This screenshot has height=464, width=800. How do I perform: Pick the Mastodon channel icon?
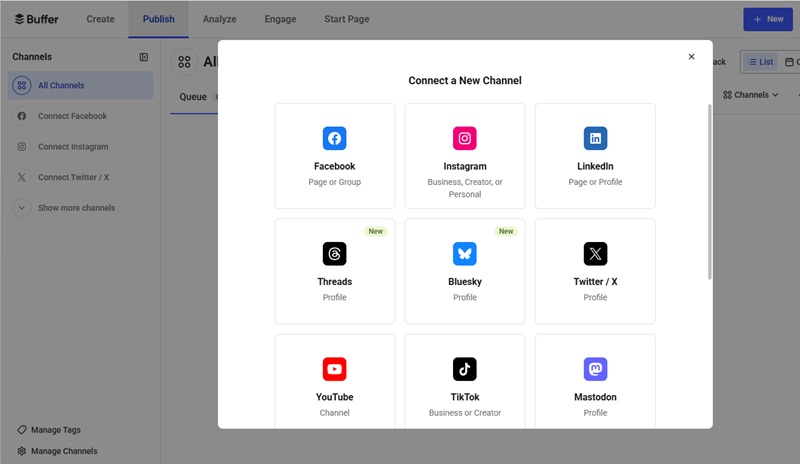pyautogui.click(x=595, y=369)
